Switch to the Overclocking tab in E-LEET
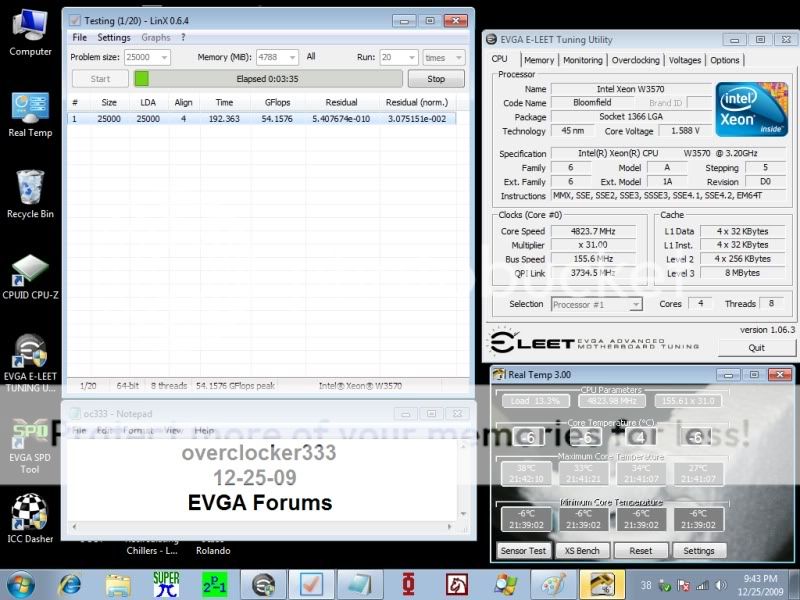 click(635, 60)
